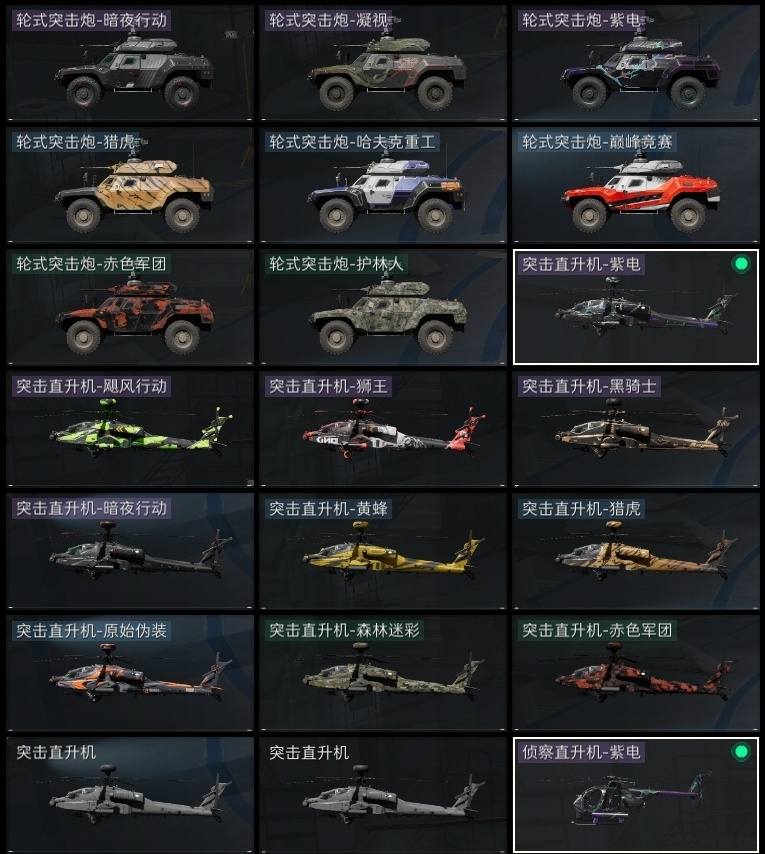Select the green 突击直升机-飓风行动 skin
Image resolution: width=765 pixels, height=854 pixels.
coord(130,429)
